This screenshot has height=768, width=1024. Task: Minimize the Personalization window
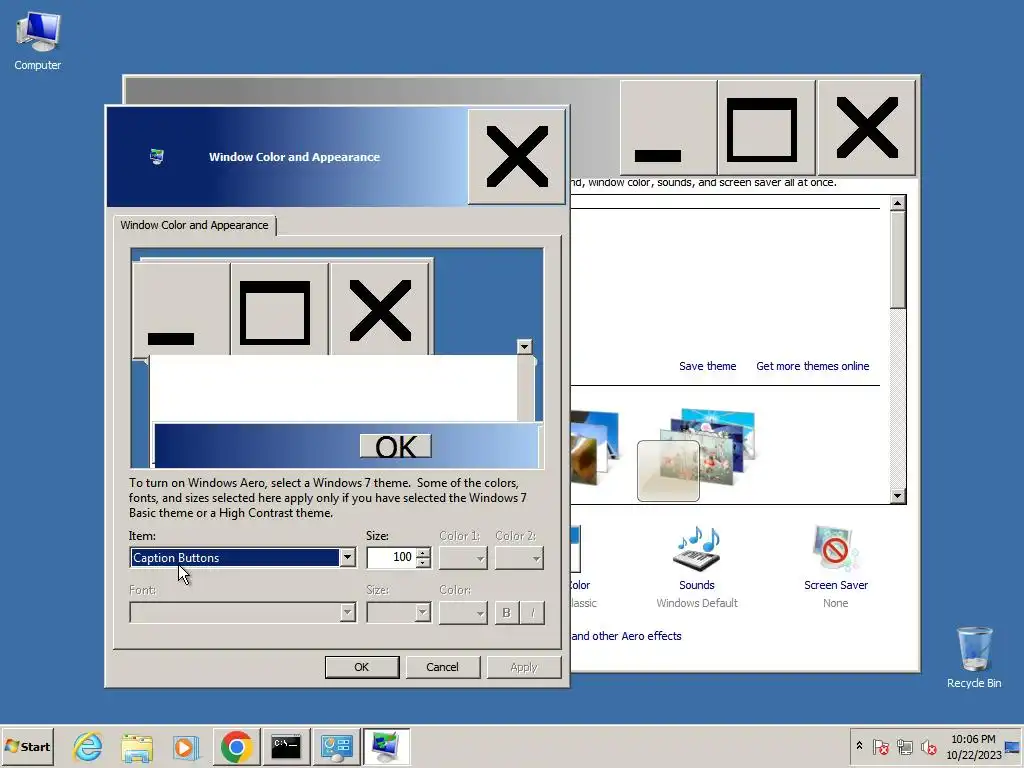[668, 128]
